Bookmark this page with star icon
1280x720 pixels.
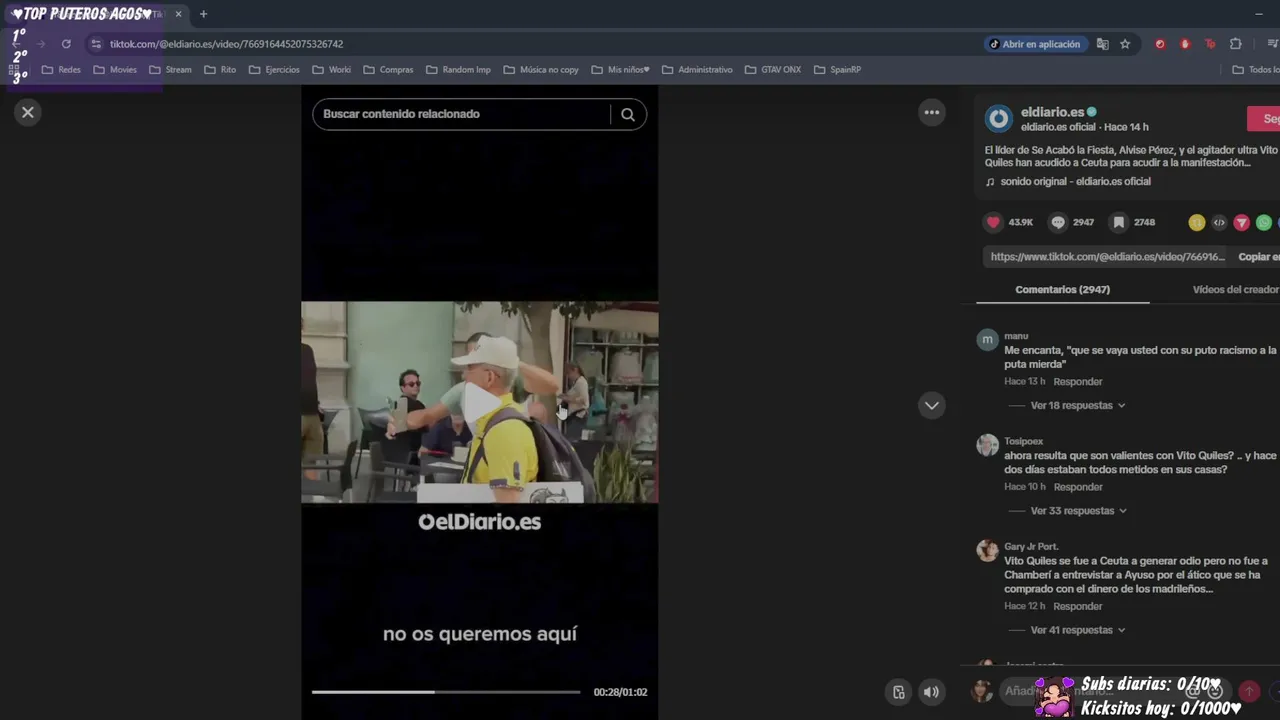(x=1125, y=44)
